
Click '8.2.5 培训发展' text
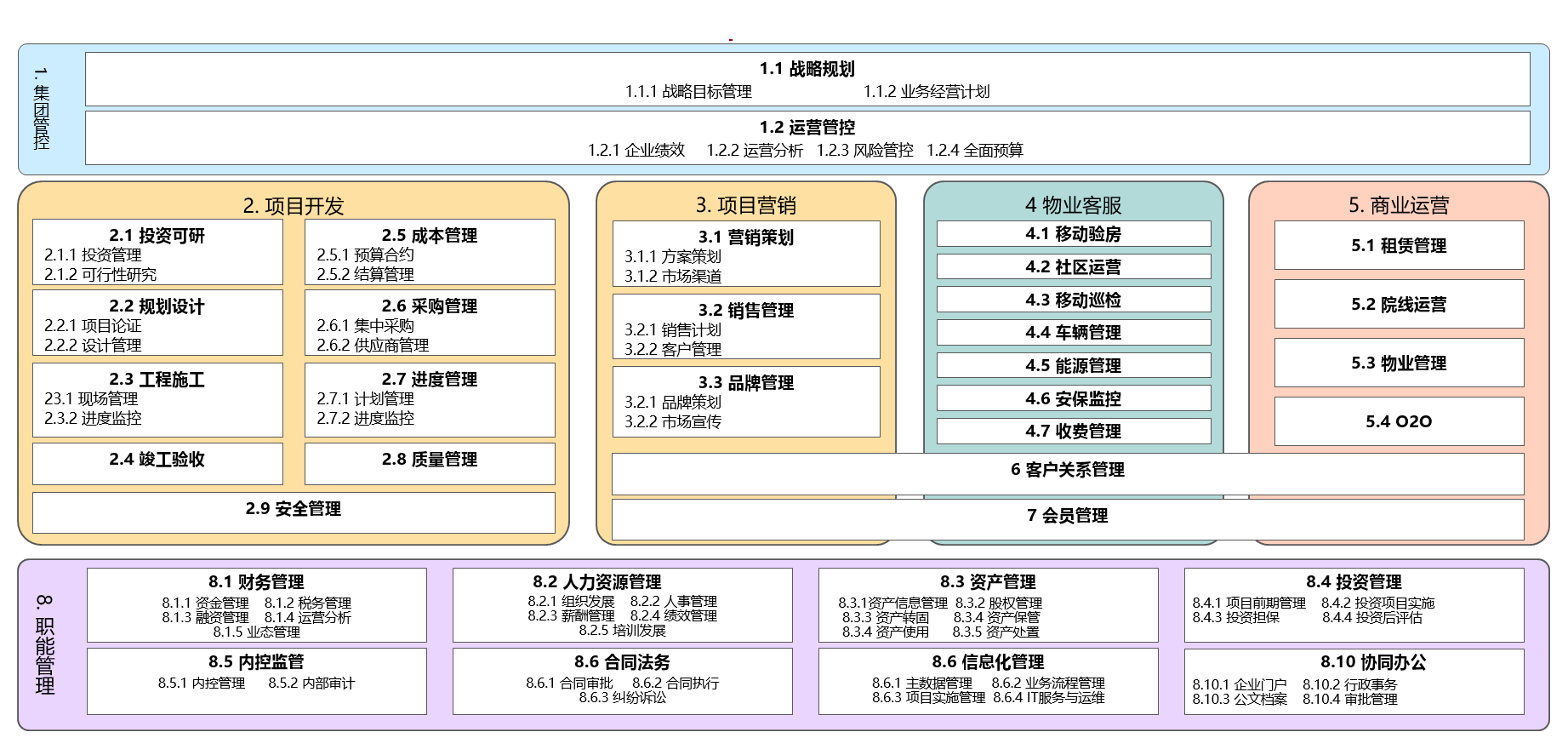(622, 631)
